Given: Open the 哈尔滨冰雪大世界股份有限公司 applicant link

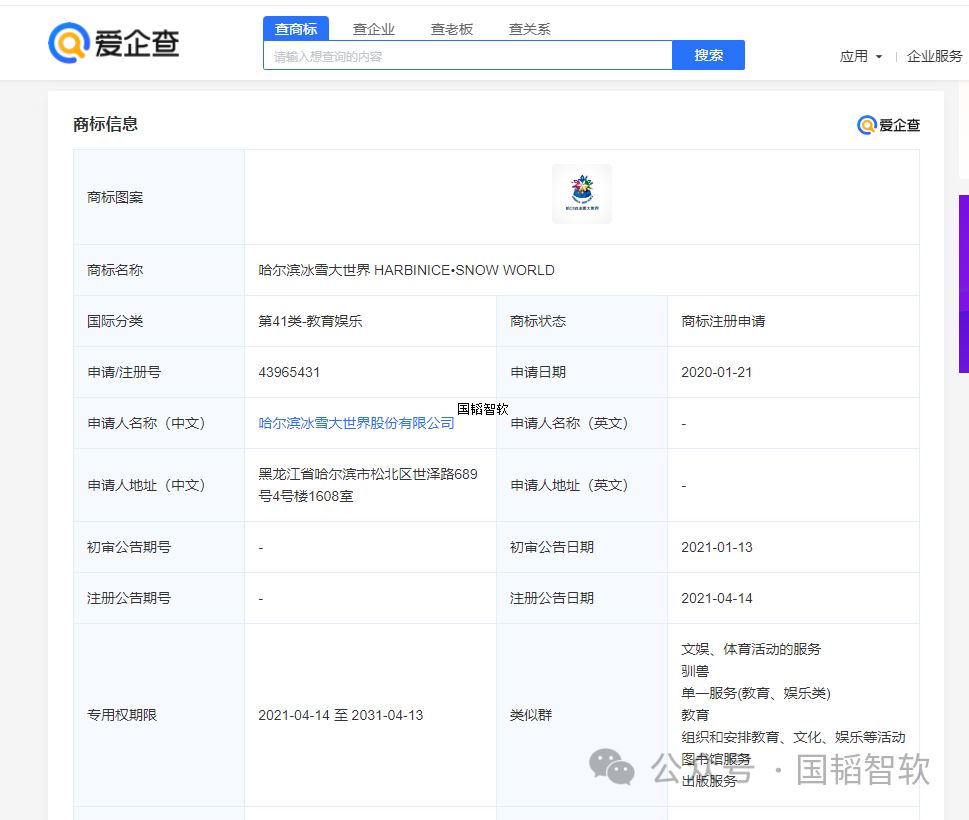Looking at the screenshot, I should (x=357, y=423).
